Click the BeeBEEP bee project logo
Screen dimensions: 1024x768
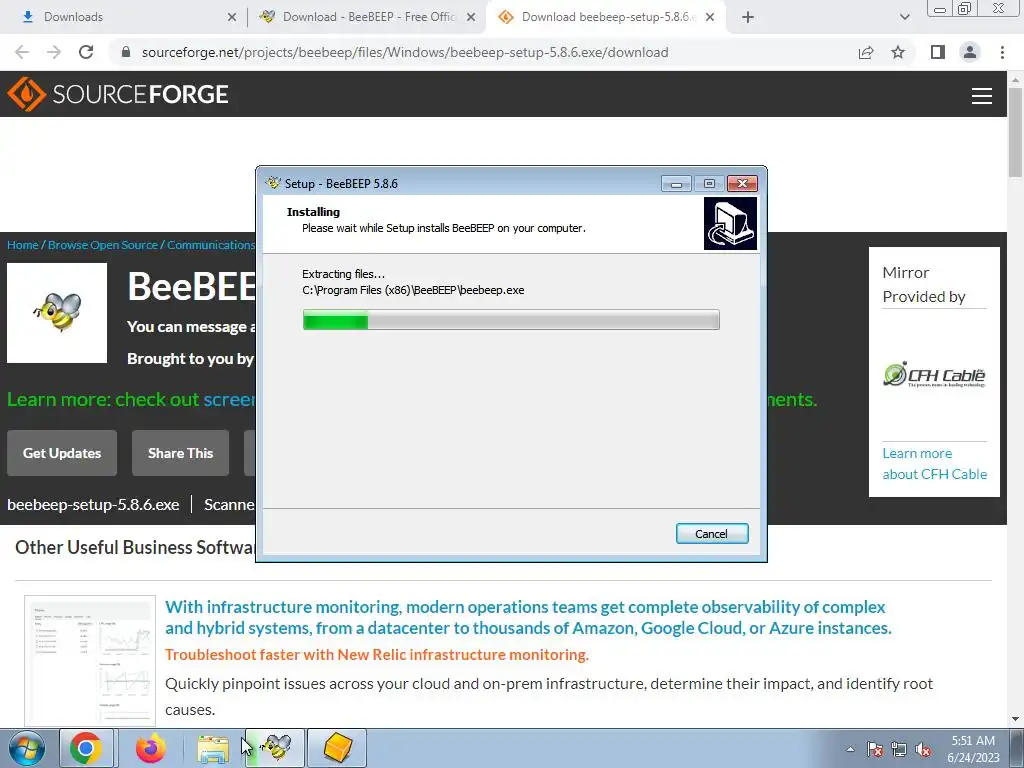point(57,313)
